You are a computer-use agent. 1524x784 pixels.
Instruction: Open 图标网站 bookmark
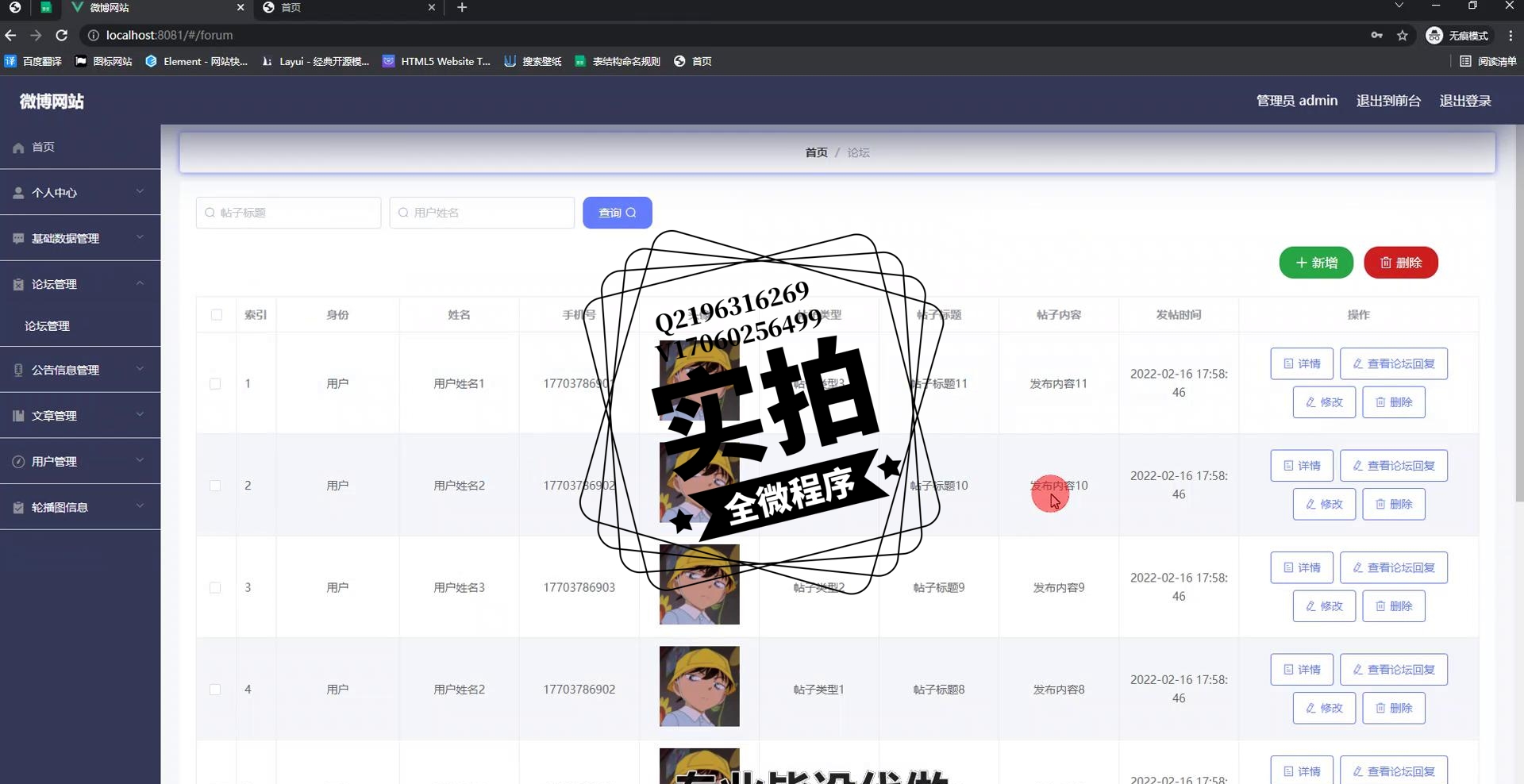(104, 61)
